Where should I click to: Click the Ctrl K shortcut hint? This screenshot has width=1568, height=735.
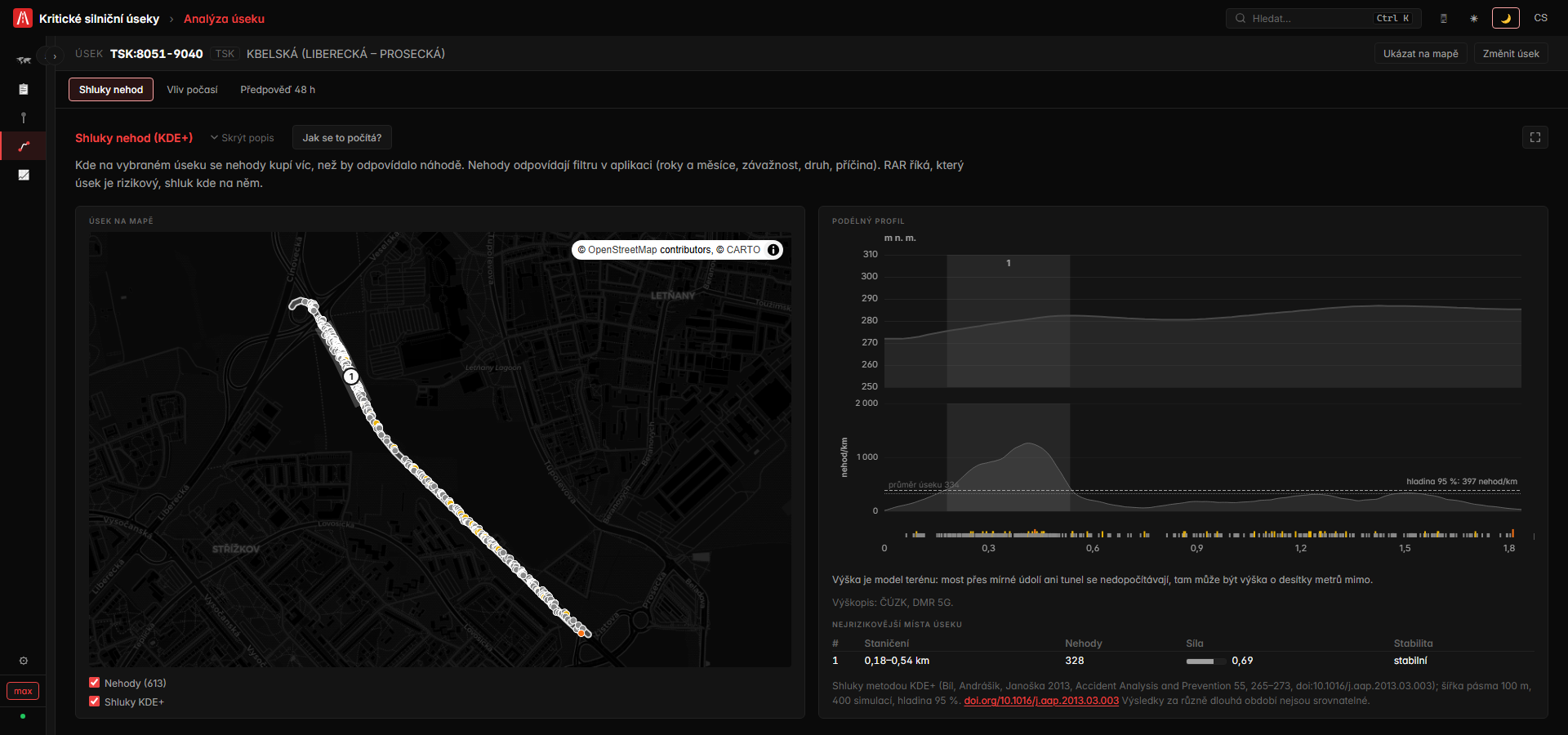click(1393, 18)
